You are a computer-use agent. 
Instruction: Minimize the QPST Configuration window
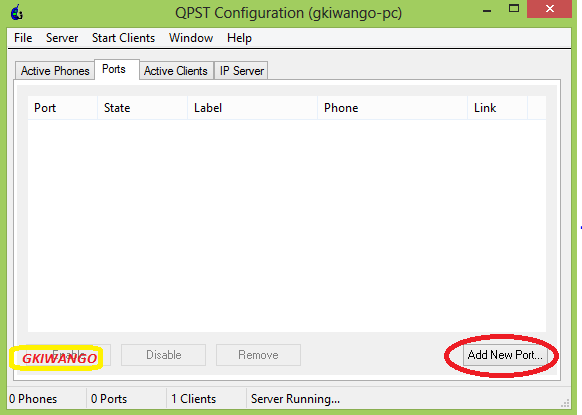pos(487,9)
